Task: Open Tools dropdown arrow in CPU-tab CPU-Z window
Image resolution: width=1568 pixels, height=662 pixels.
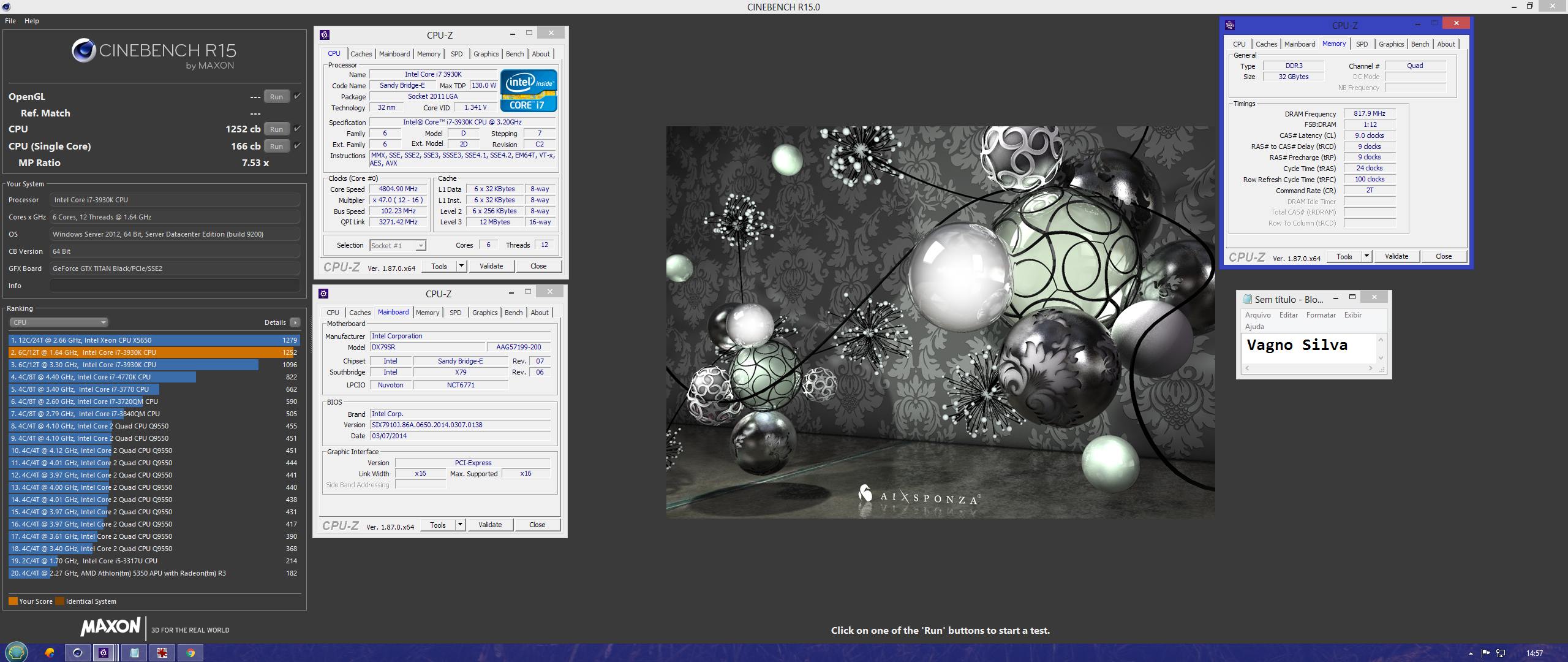Action: click(x=462, y=266)
